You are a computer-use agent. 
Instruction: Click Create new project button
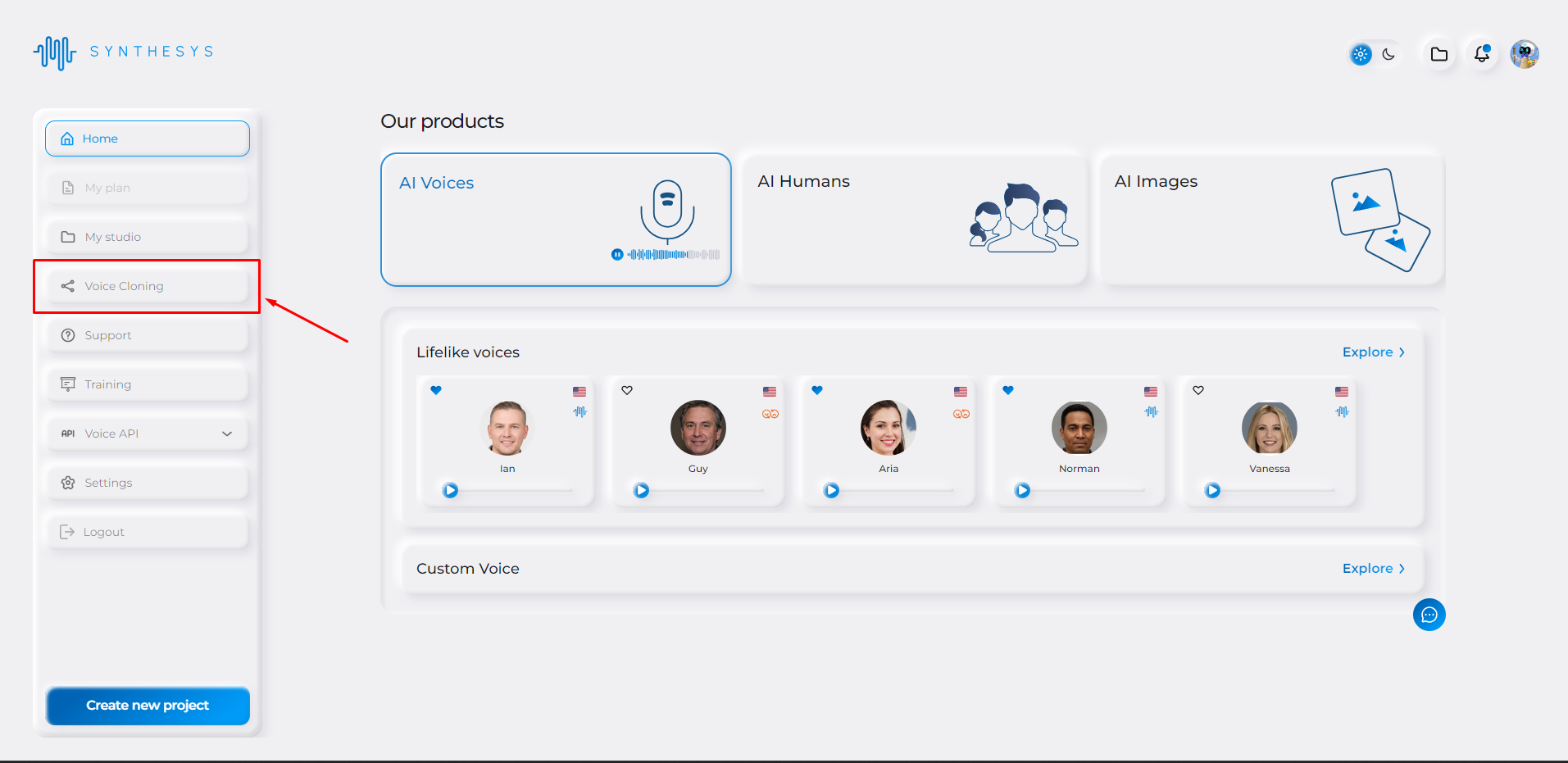pyautogui.click(x=148, y=706)
